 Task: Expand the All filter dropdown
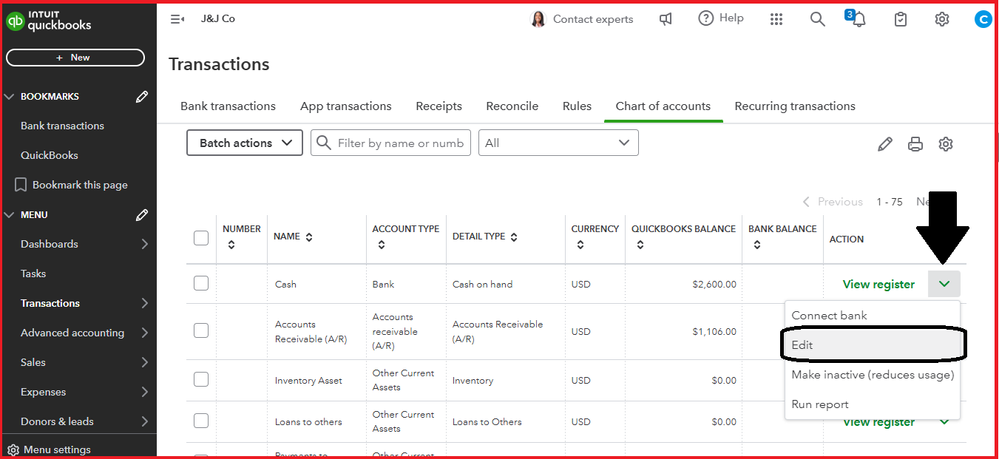point(557,143)
